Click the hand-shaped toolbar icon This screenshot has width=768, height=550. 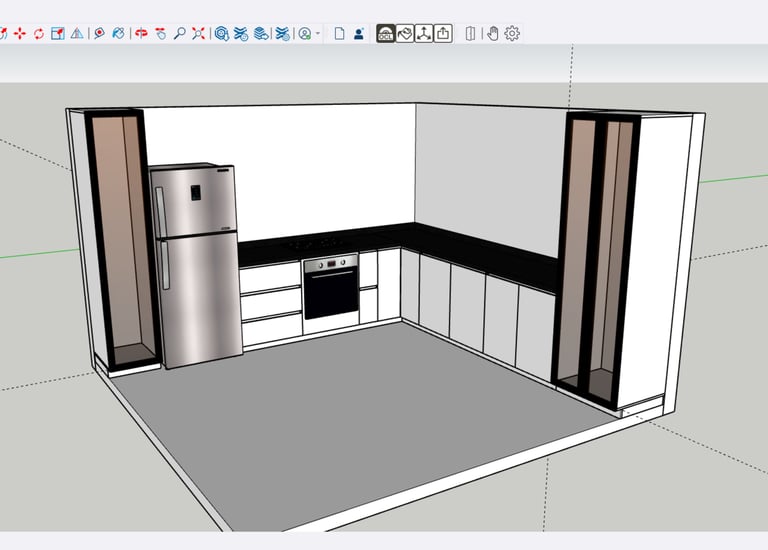pos(493,33)
